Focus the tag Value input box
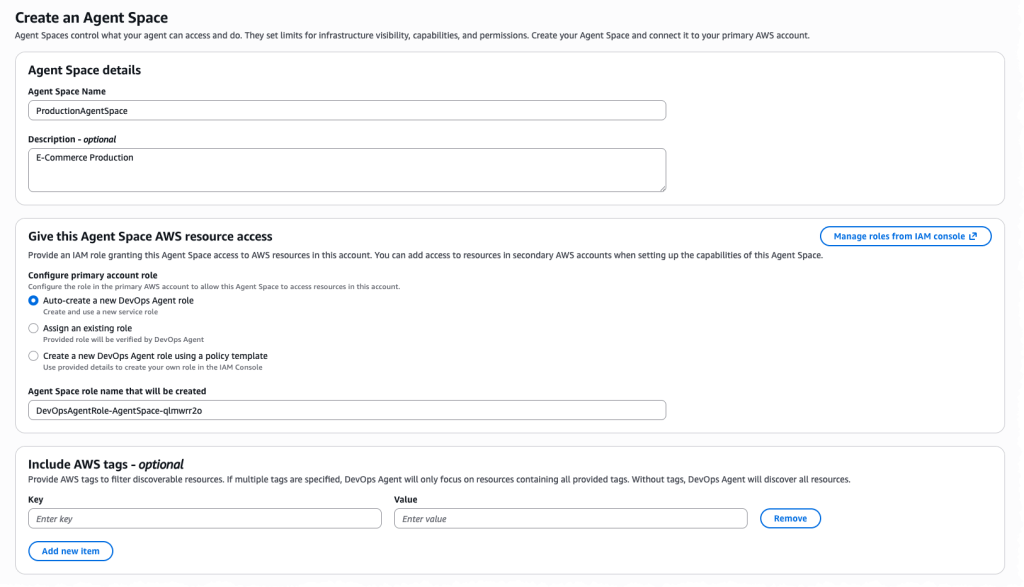This screenshot has height=587, width=1024. pos(570,518)
